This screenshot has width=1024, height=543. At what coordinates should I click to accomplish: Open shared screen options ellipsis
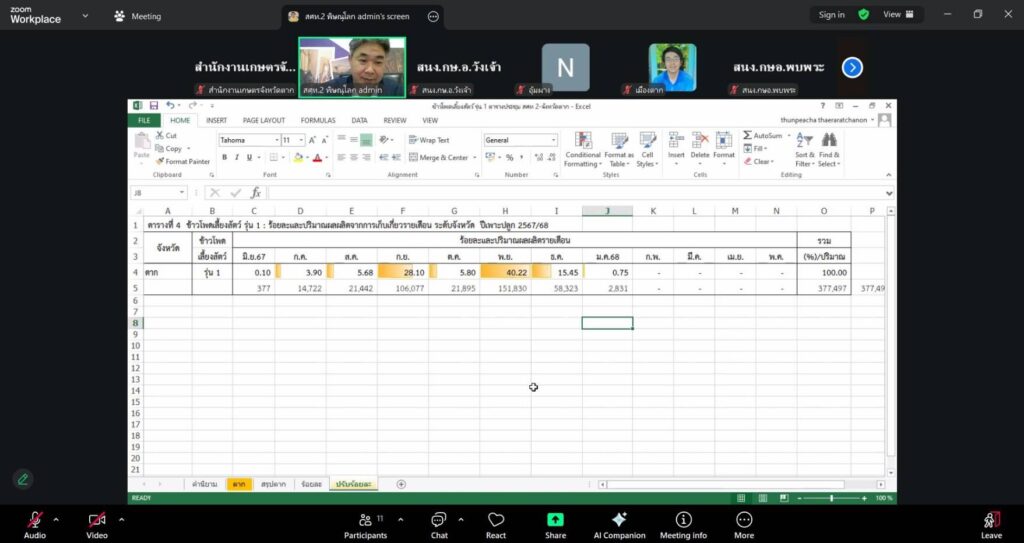pos(433,16)
